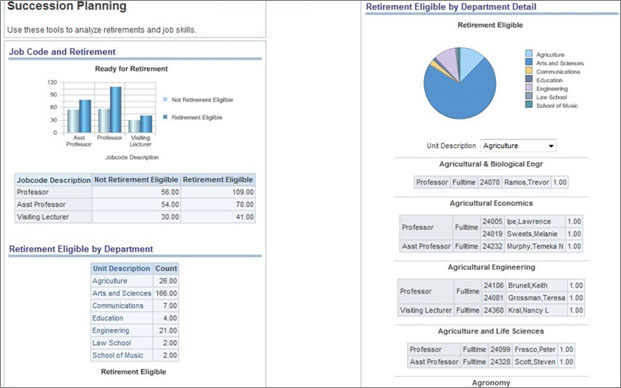Click the Agriculture and Life Sciences heading
Viewport: 621px width, 388px height.
point(491,331)
